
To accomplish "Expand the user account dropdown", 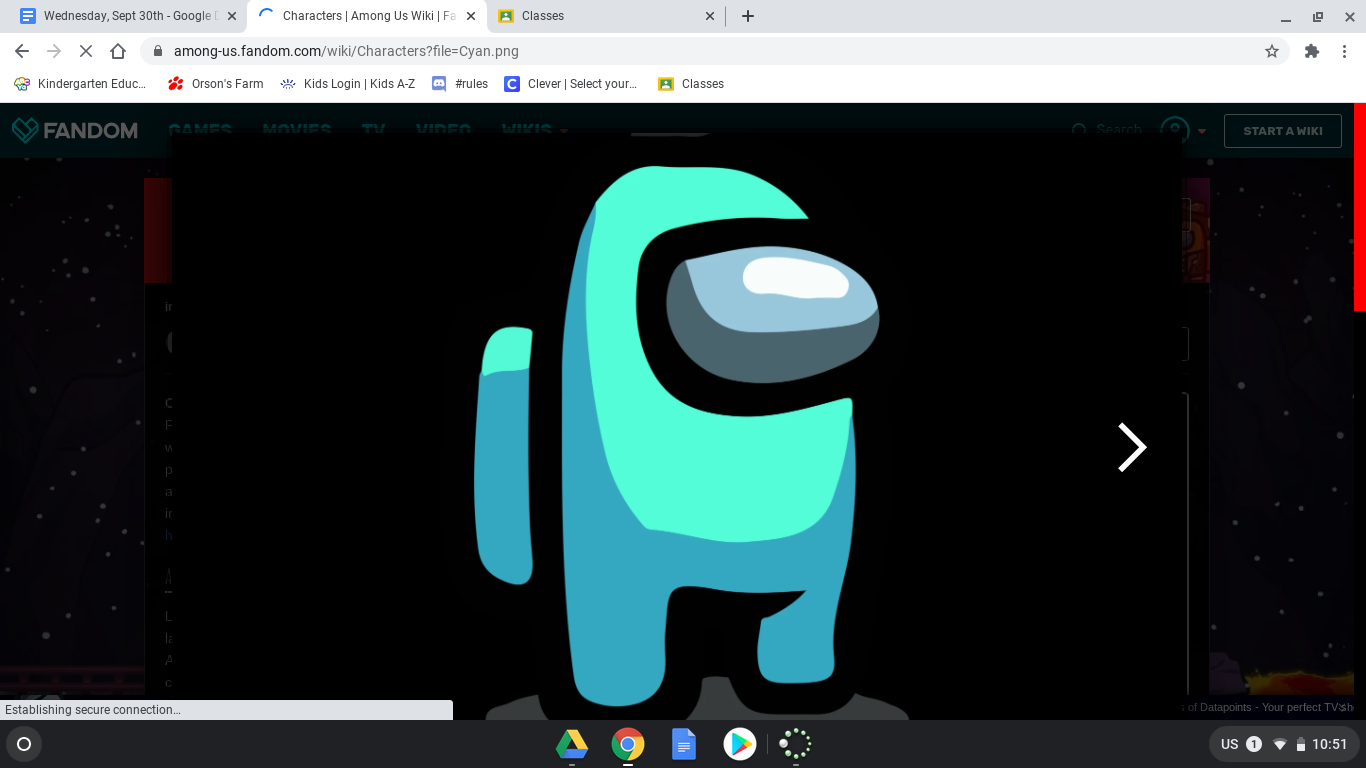I will 1183,130.
